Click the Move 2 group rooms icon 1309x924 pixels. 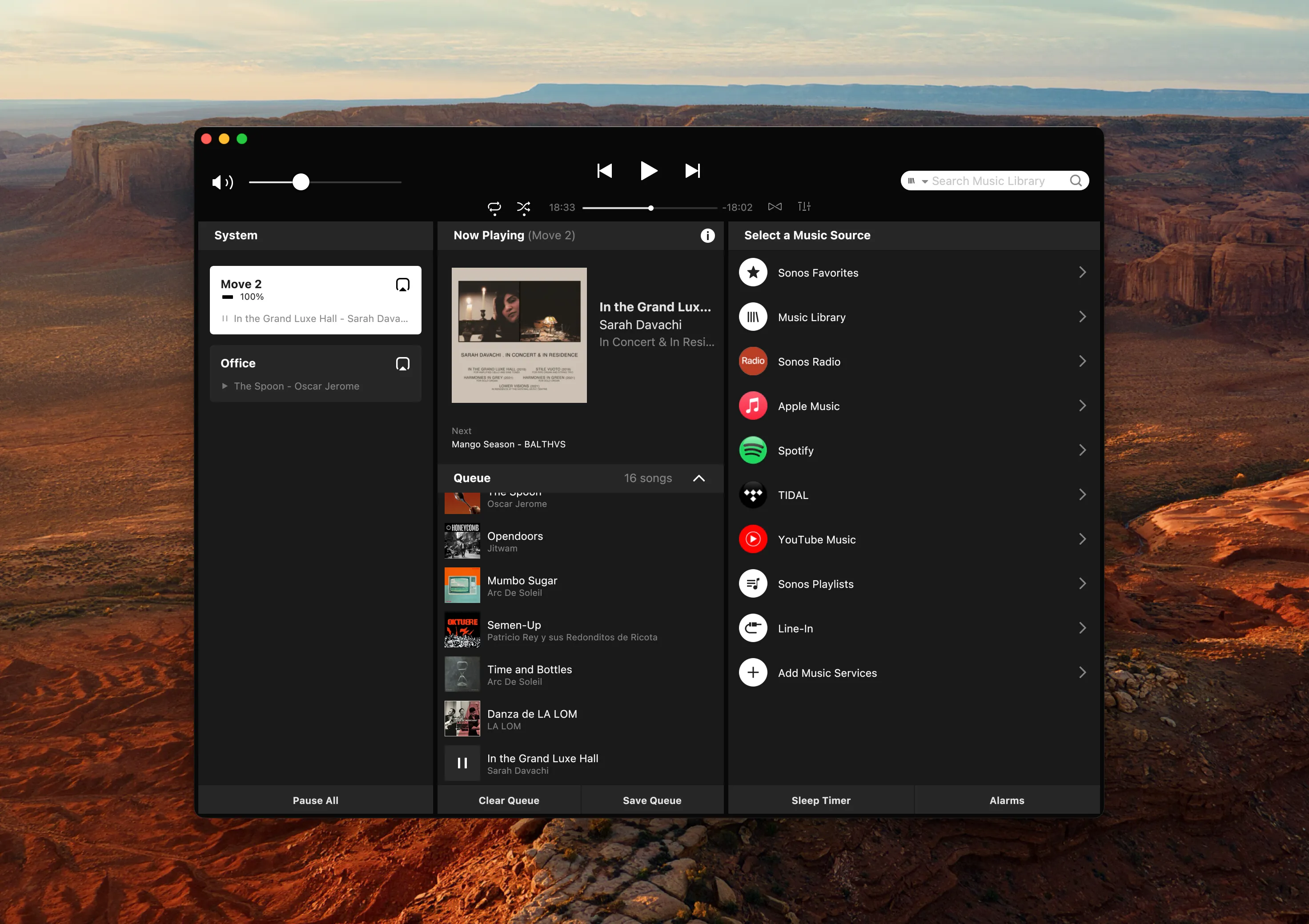[402, 285]
